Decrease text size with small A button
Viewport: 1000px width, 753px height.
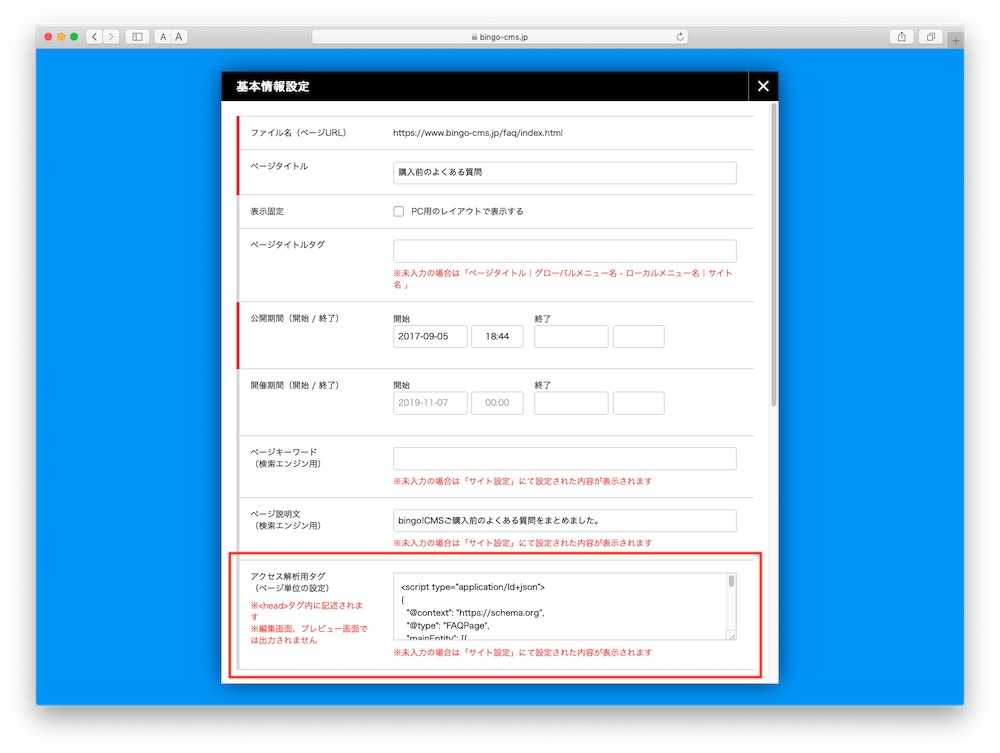tap(162, 37)
